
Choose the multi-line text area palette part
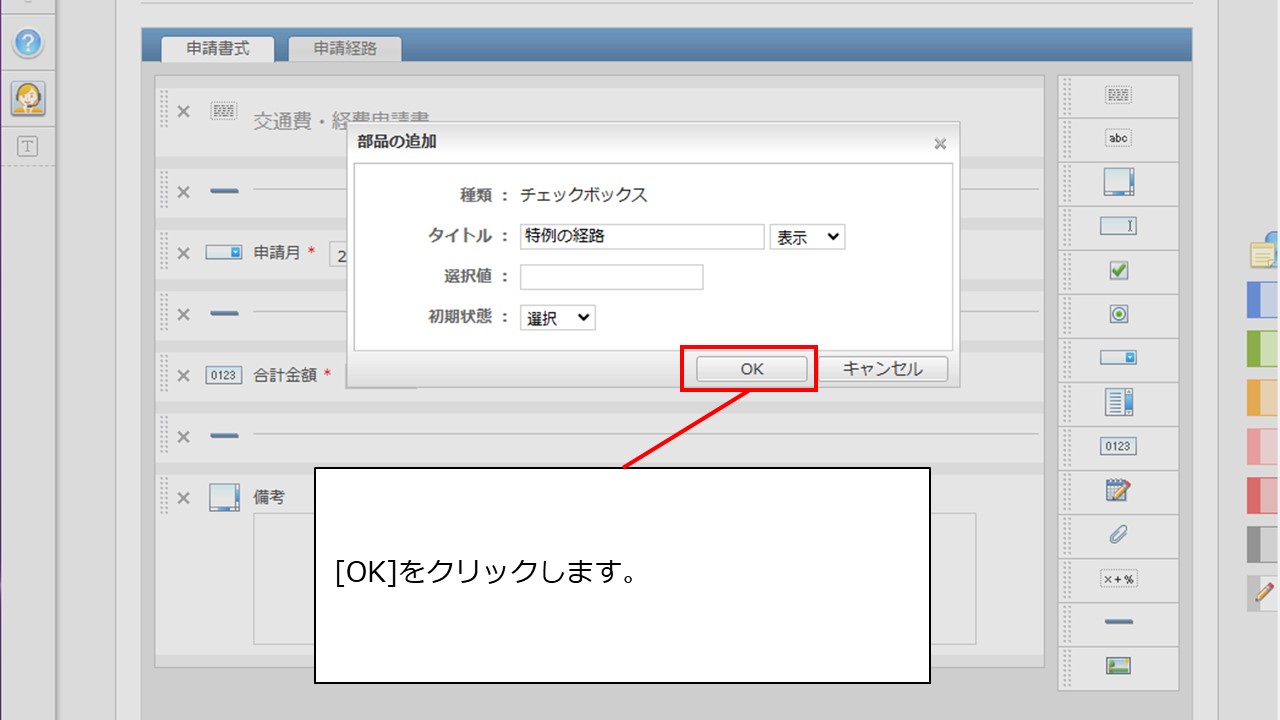[x=1118, y=182]
